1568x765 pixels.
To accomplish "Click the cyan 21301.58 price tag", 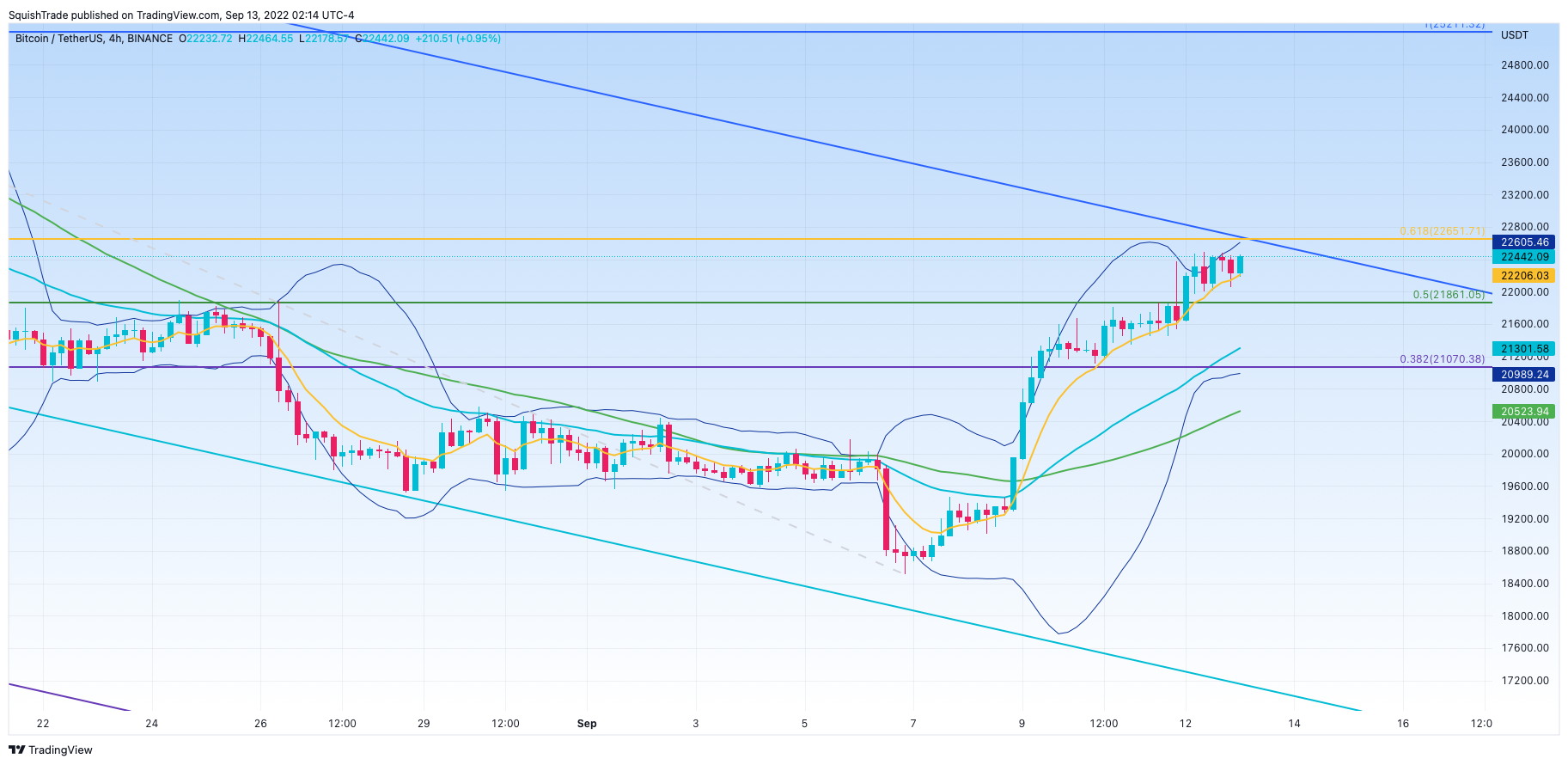I will (x=1524, y=349).
